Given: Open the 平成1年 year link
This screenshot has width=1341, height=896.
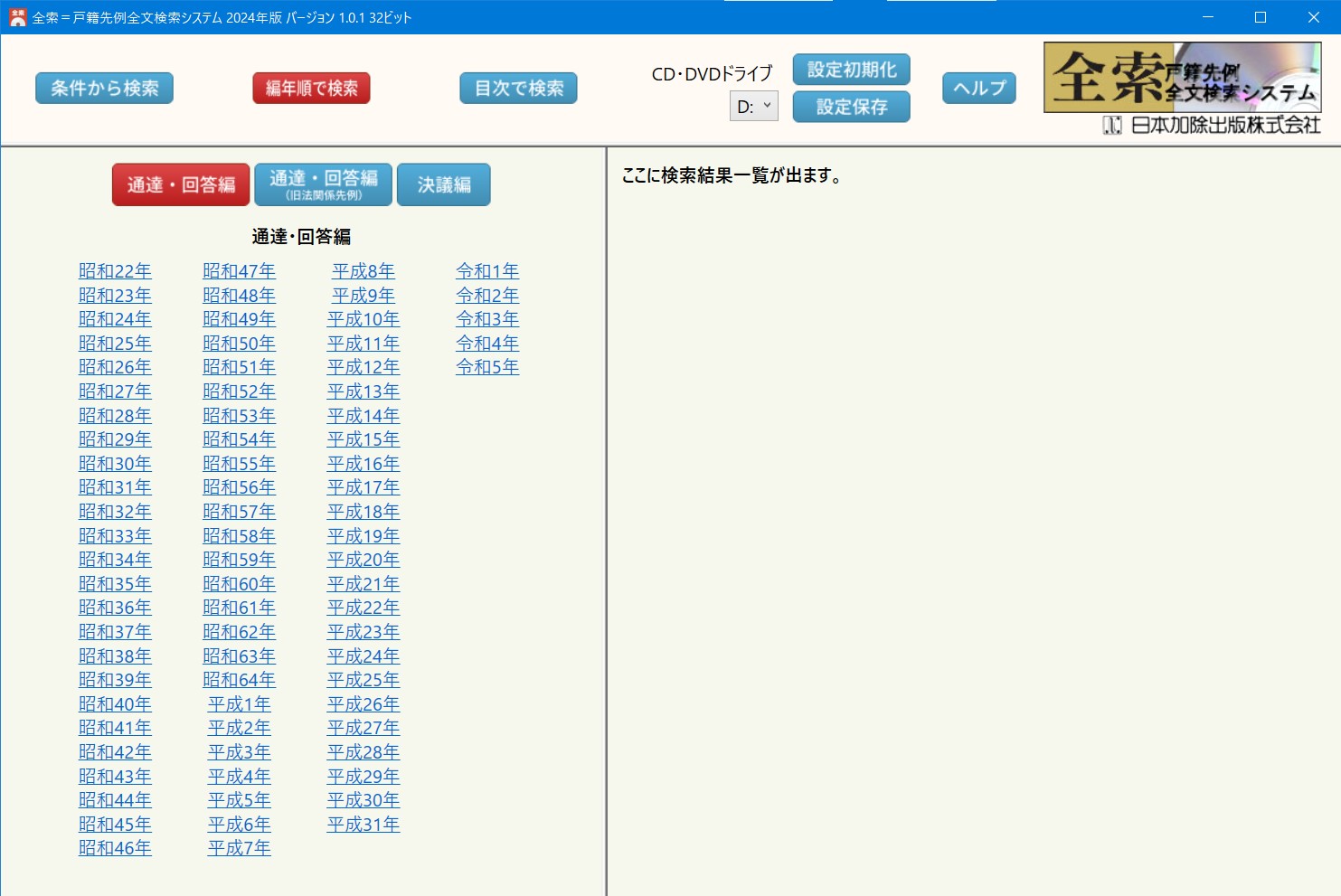Looking at the screenshot, I should [x=239, y=704].
